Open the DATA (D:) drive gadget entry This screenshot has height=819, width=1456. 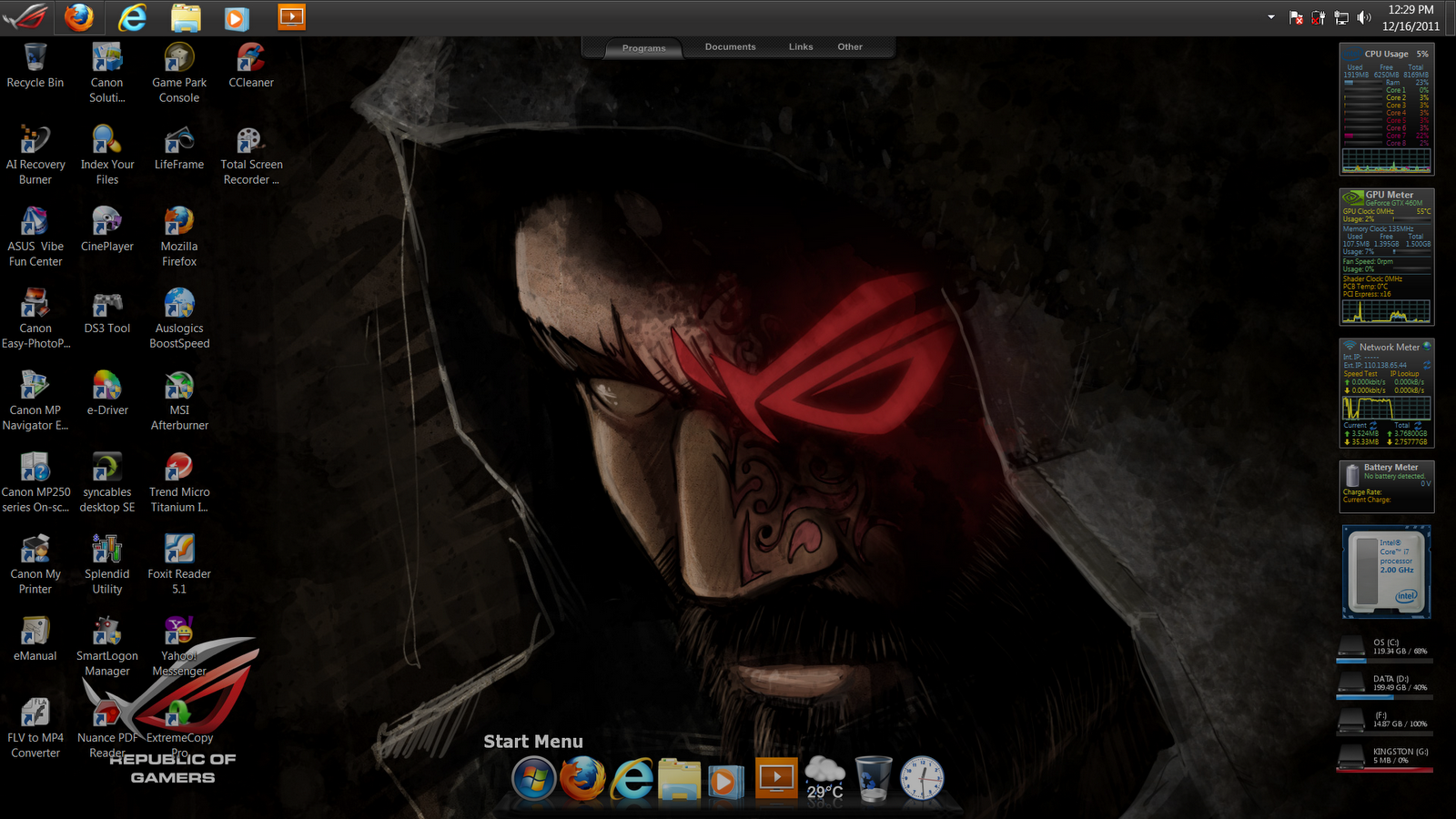(x=1385, y=684)
